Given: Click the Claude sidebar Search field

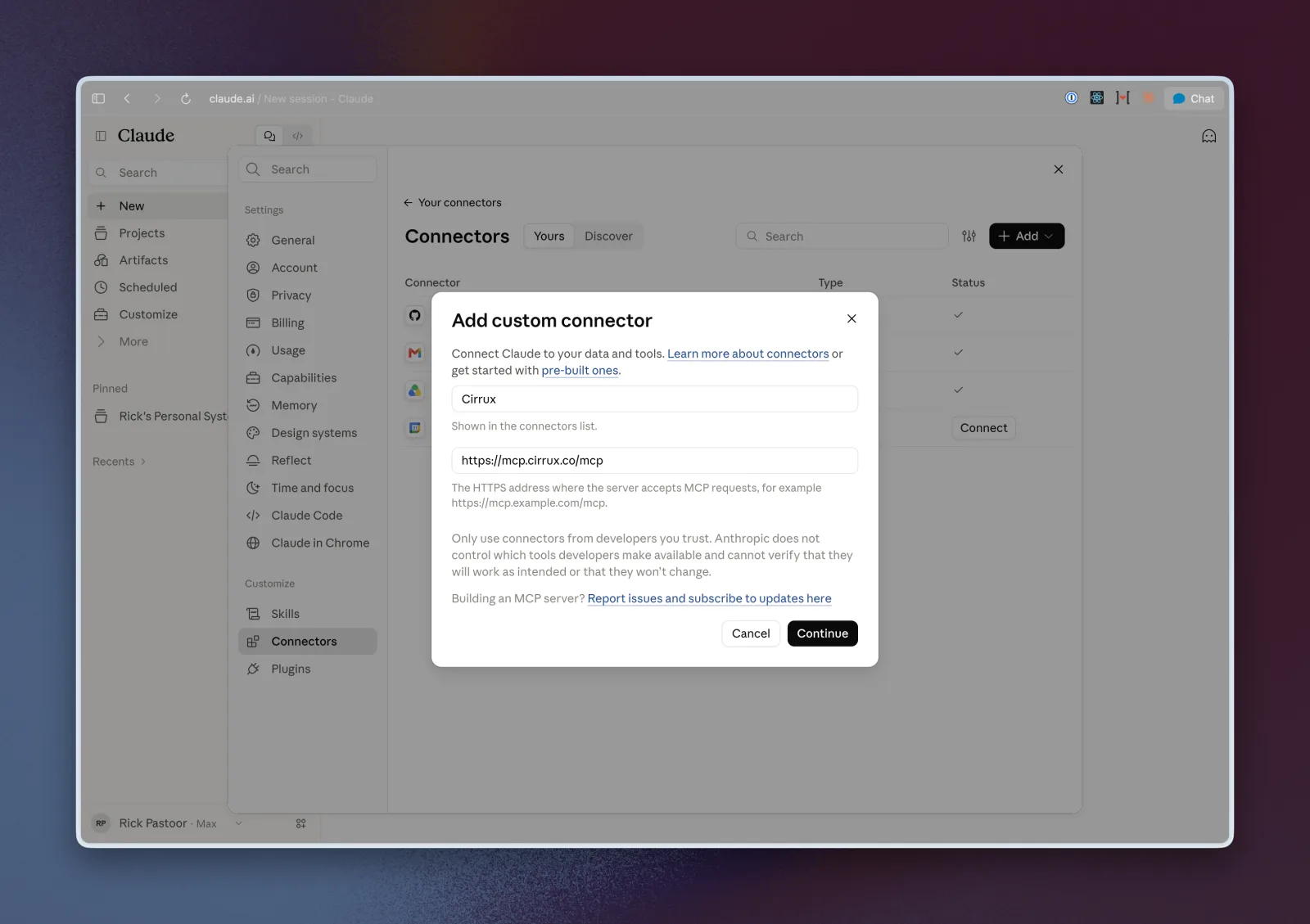Looking at the screenshot, I should [x=158, y=173].
